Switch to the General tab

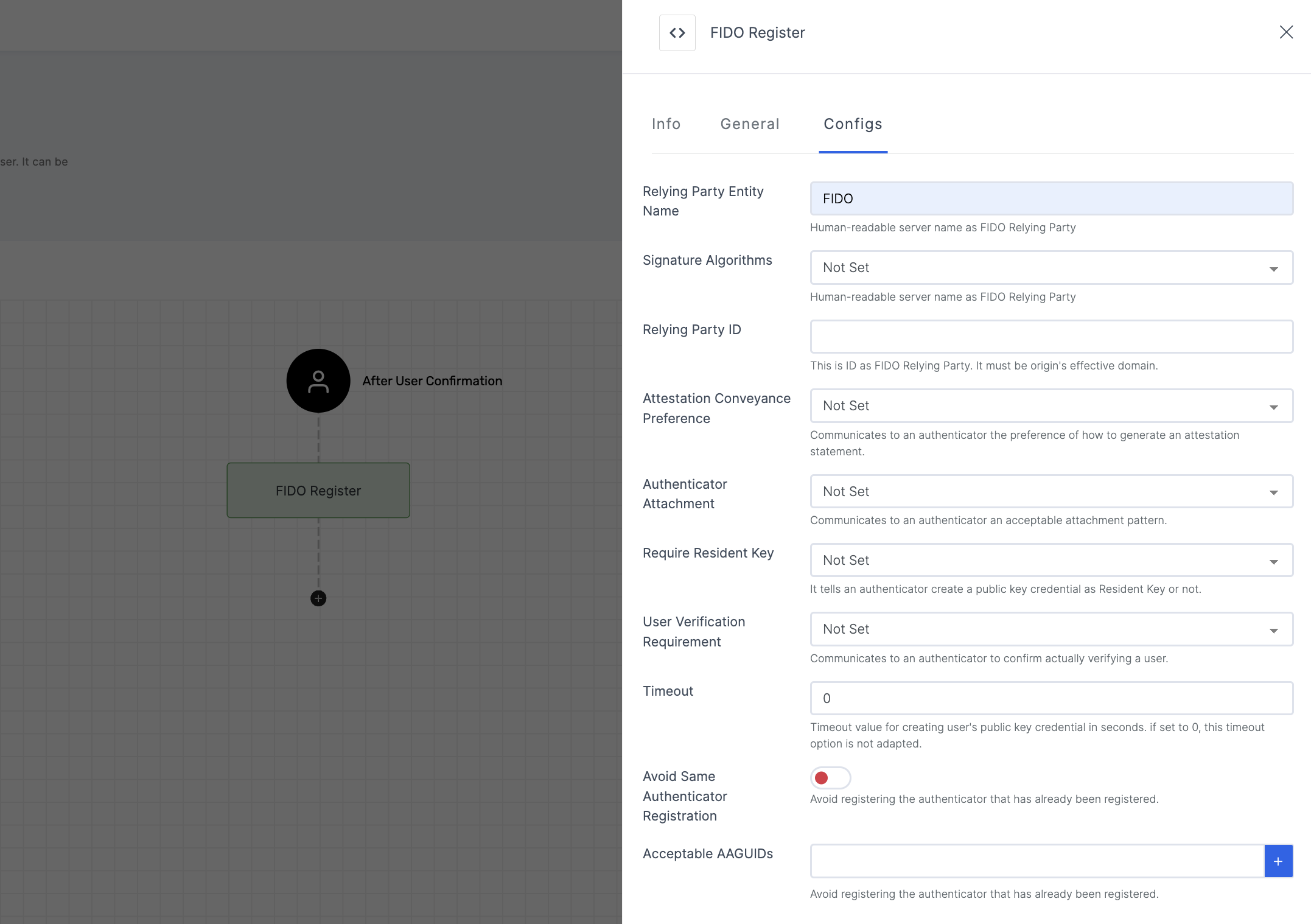click(750, 124)
